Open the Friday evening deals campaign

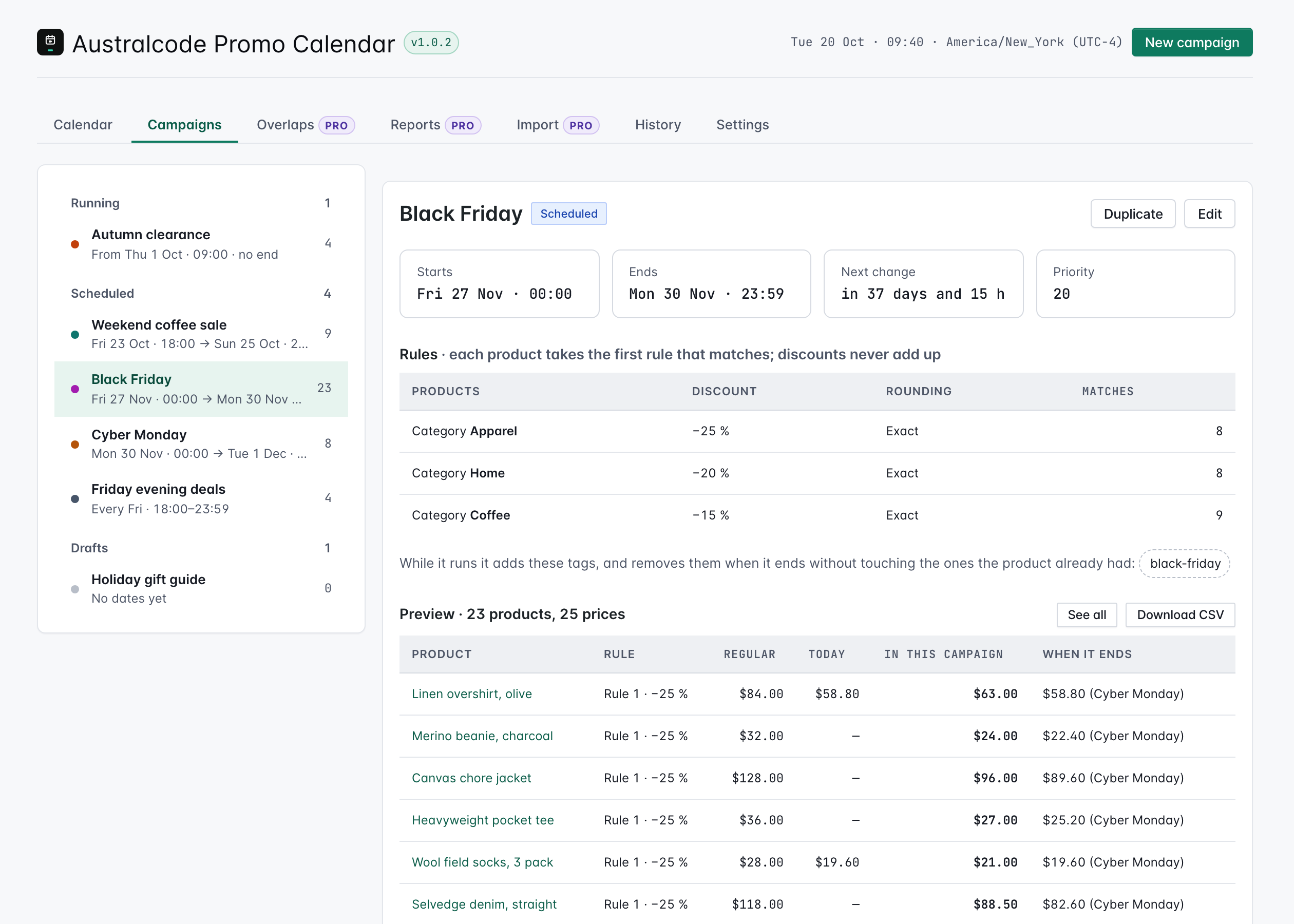click(201, 498)
